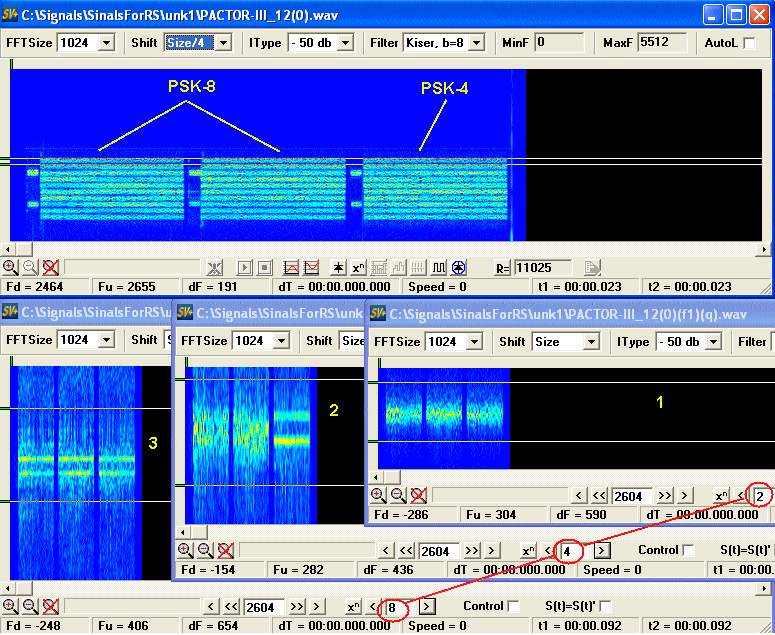Click the arrow icon next to the R= field

592,267
